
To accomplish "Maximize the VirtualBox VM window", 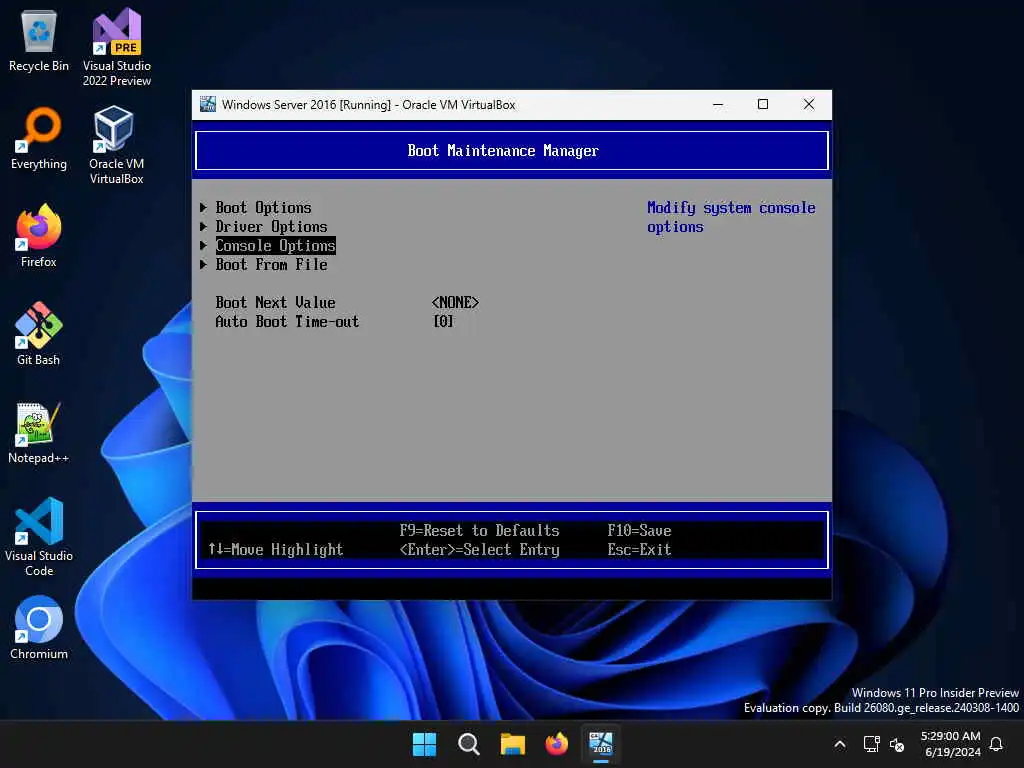I will point(763,104).
